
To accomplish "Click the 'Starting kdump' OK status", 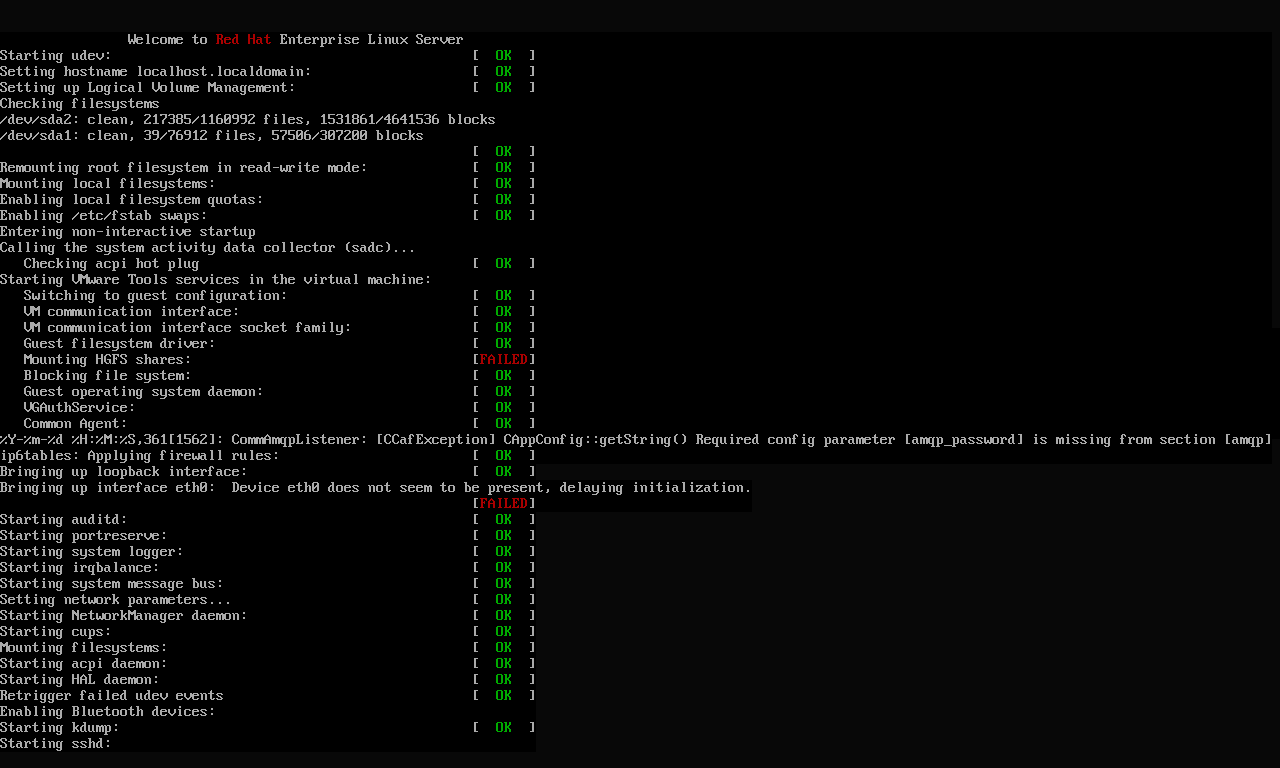I will pos(503,727).
